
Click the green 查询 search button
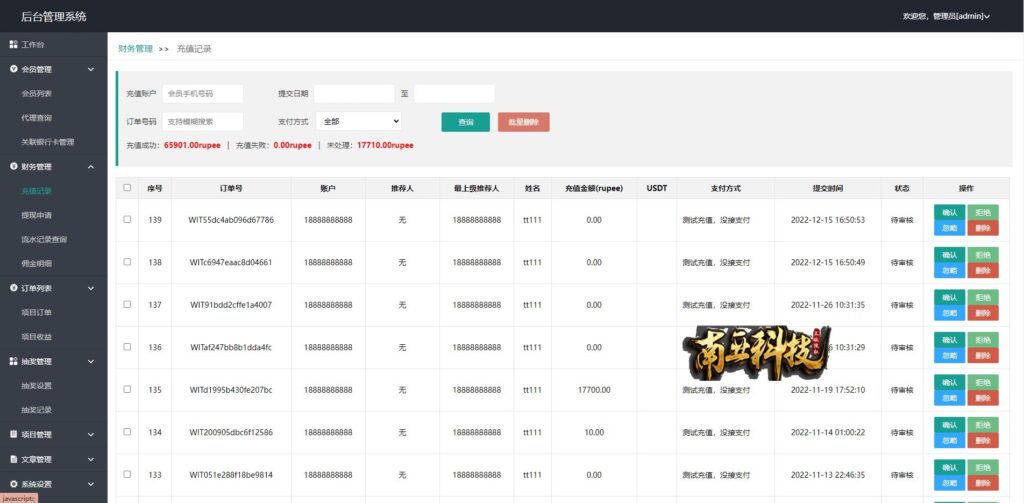coord(466,122)
